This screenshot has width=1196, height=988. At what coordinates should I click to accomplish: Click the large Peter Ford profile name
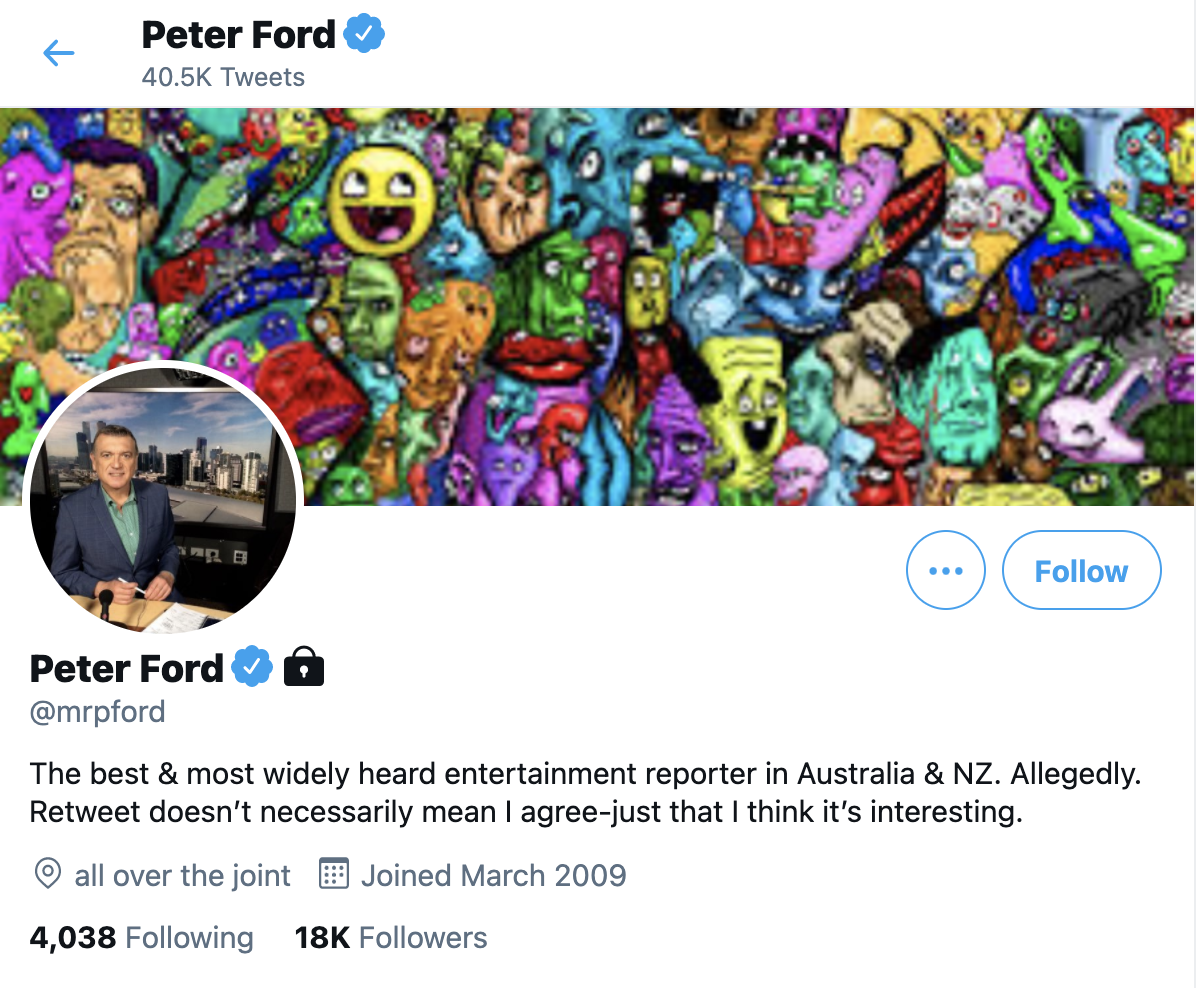click(x=127, y=667)
